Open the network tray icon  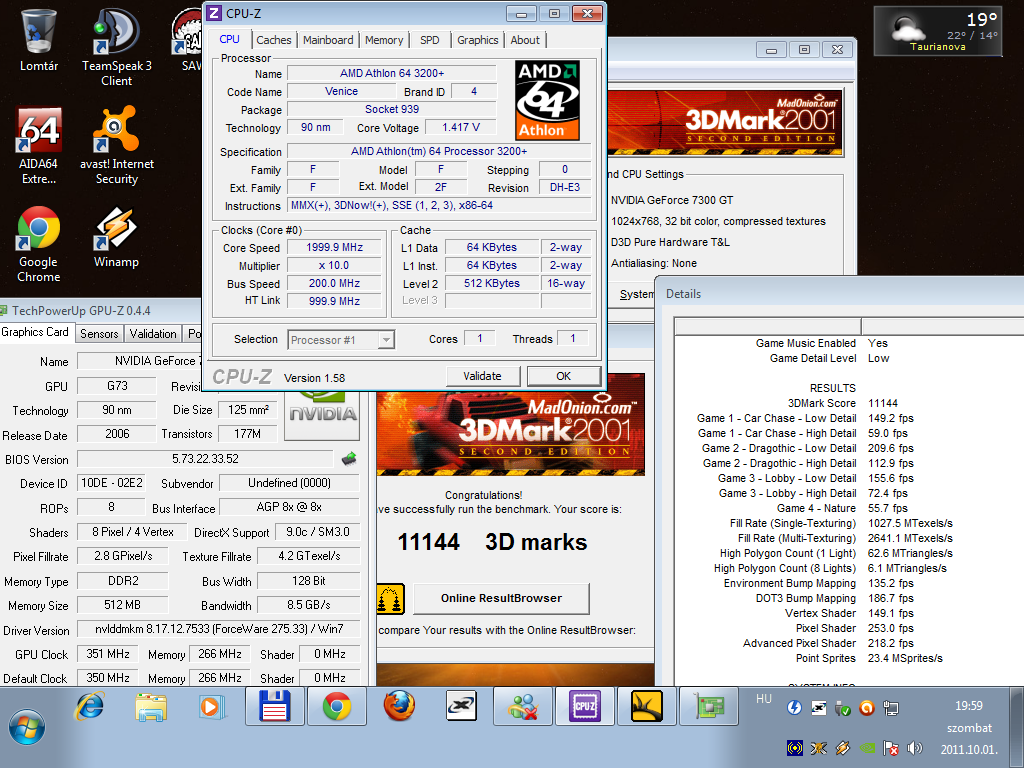(x=891, y=708)
